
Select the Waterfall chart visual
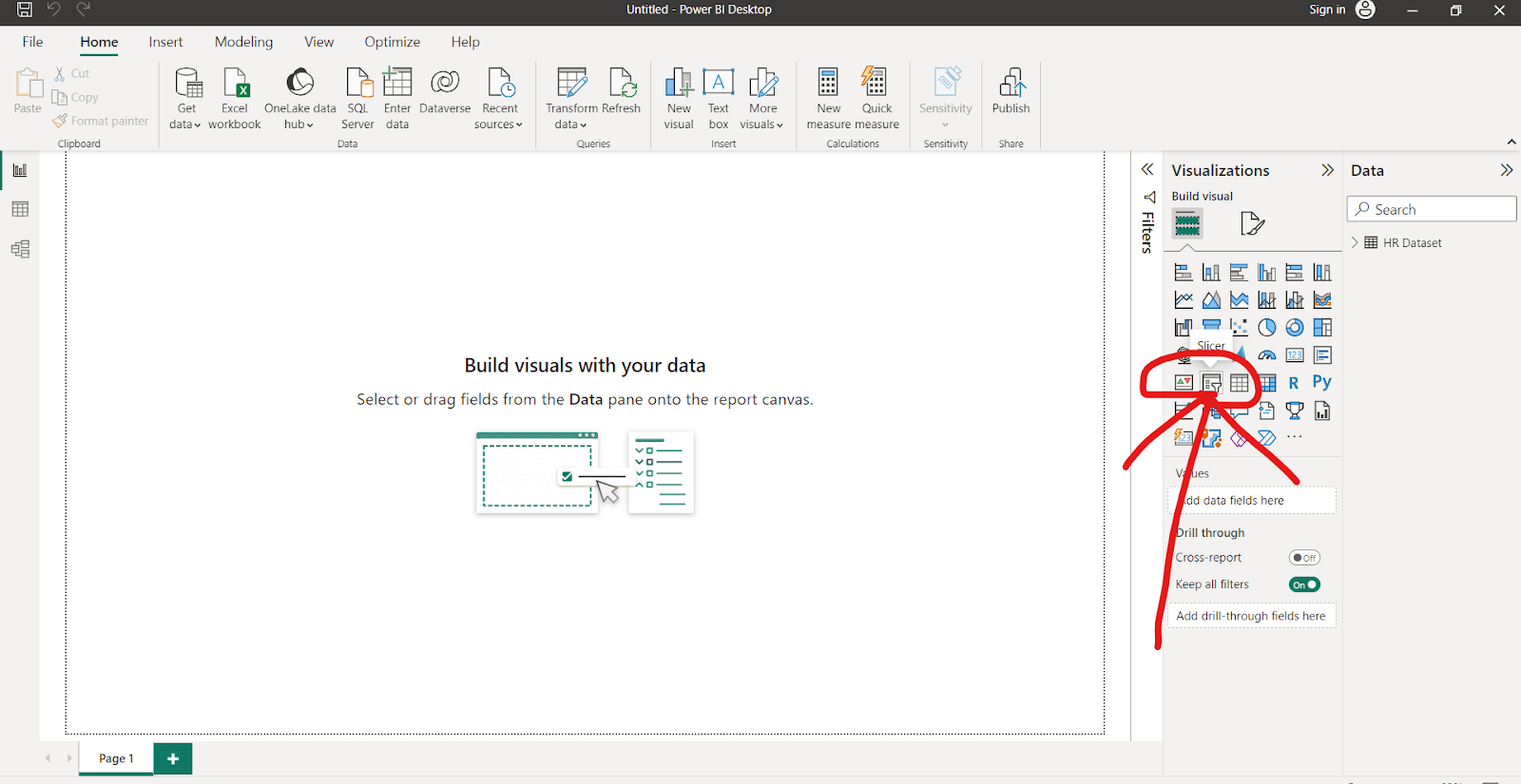point(1184,328)
